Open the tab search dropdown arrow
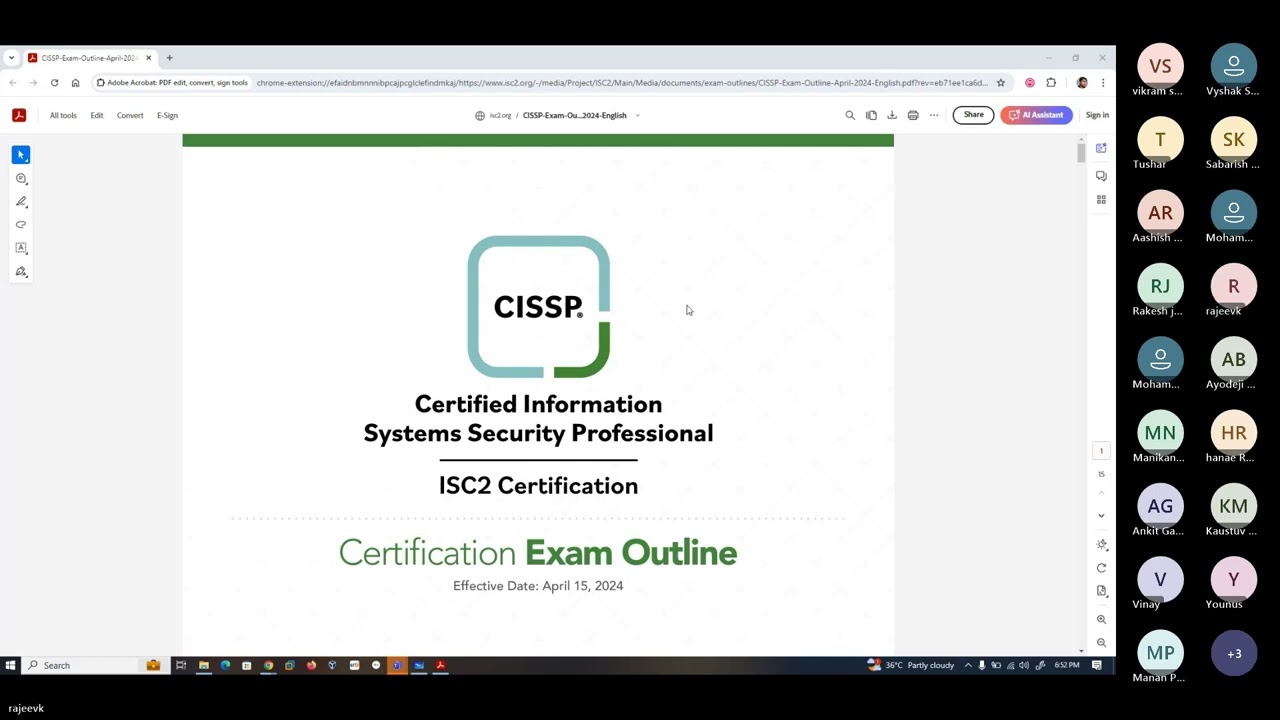 point(11,58)
